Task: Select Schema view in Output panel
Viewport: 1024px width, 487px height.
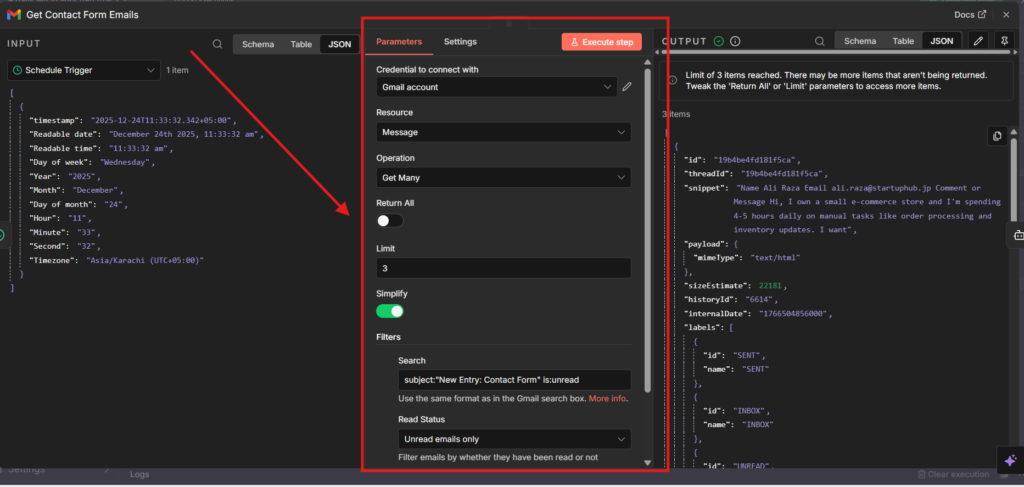Action: [x=860, y=40]
